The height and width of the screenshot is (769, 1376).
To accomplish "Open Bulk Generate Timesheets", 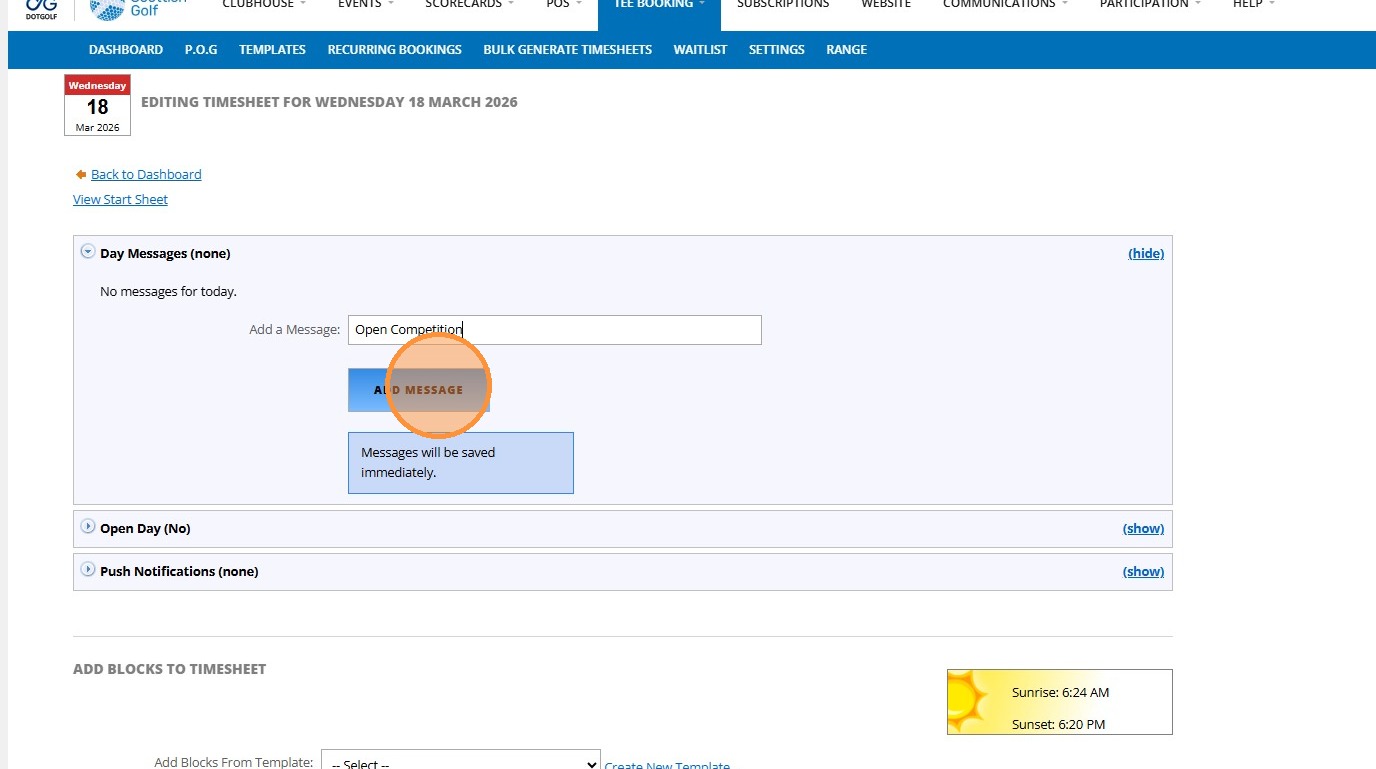I will [567, 49].
